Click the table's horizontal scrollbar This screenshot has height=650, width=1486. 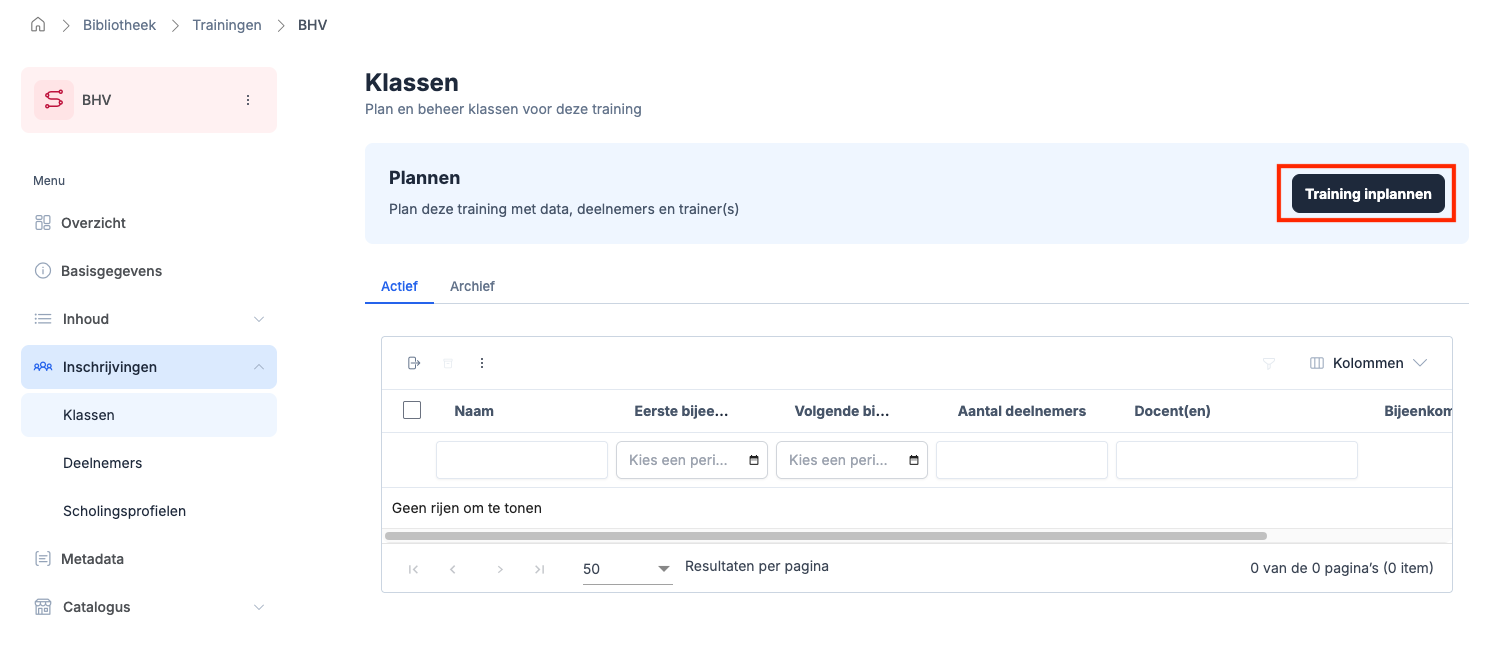825,536
